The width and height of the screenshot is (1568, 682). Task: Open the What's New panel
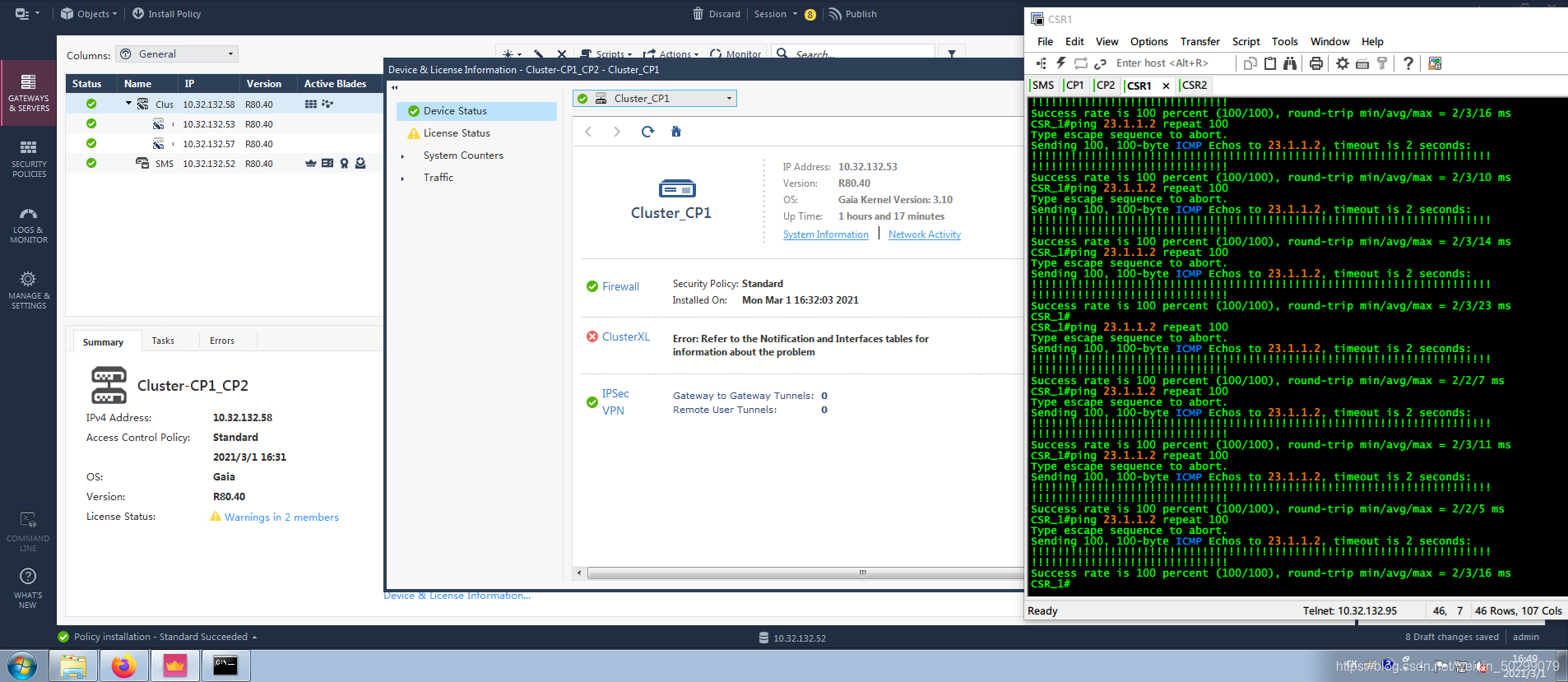tap(28, 589)
